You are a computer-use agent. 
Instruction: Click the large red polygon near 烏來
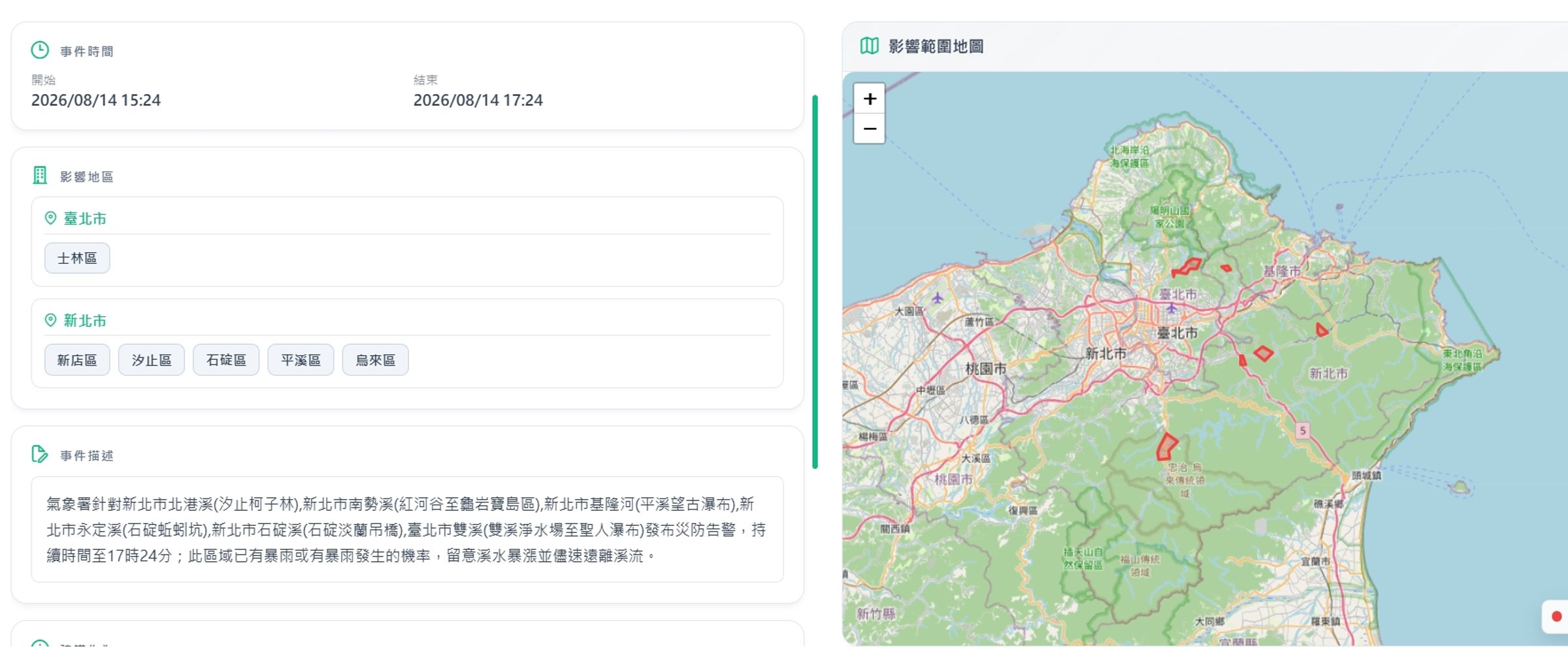[x=1166, y=447]
